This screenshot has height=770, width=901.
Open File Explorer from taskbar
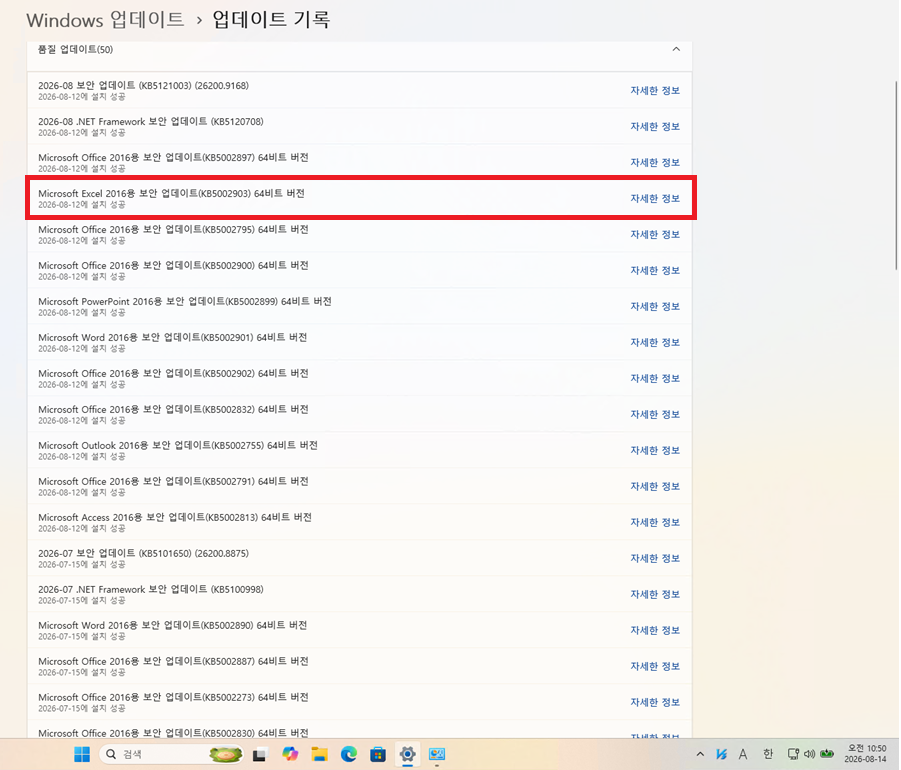319,754
